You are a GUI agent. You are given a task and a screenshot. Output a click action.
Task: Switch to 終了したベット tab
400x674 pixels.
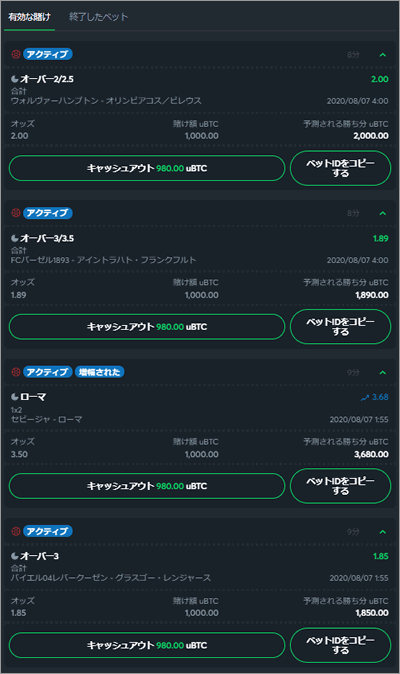click(98, 17)
